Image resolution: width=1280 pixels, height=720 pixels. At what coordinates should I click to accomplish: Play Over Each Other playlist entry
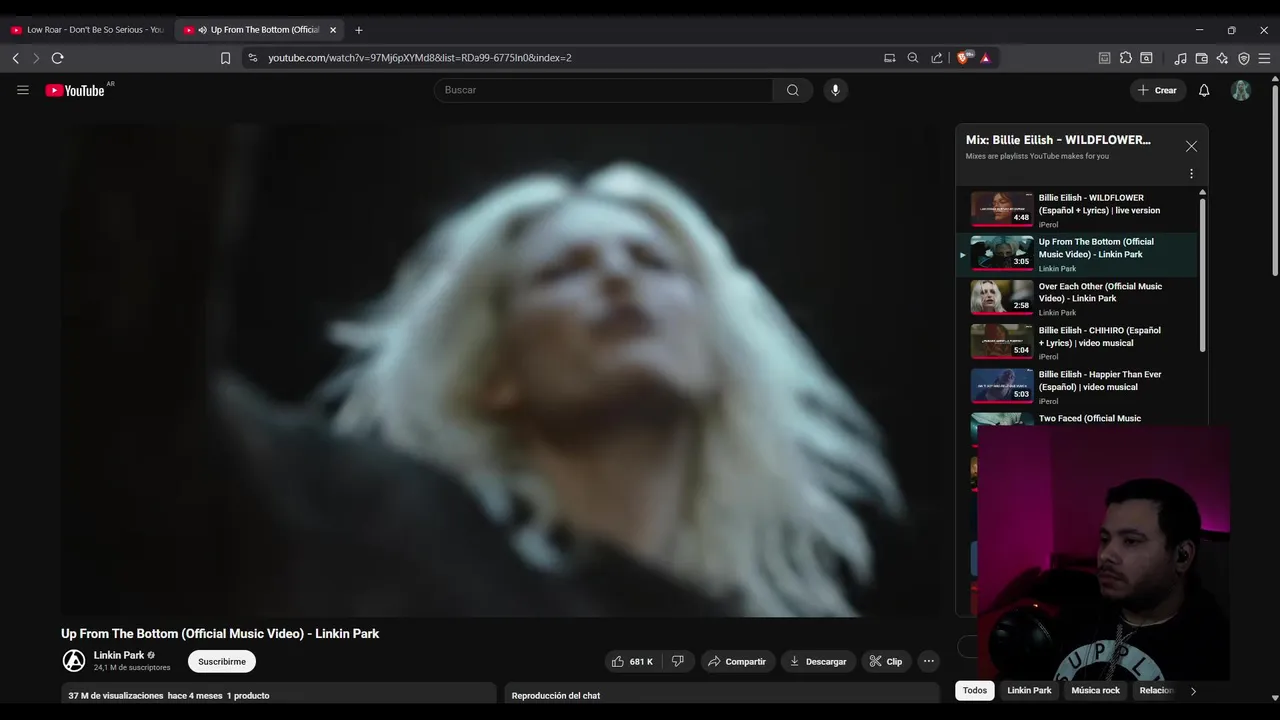pyautogui.click(x=1078, y=298)
